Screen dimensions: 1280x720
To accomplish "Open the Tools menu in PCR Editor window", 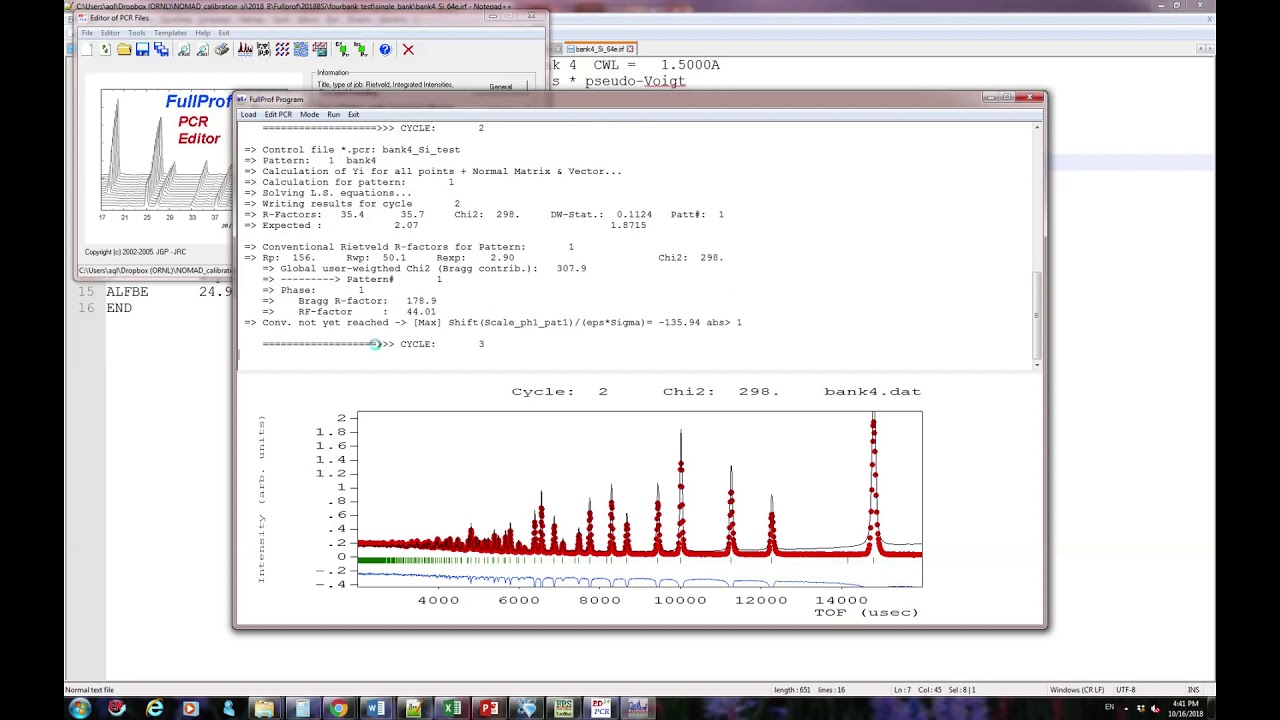I will tap(137, 33).
